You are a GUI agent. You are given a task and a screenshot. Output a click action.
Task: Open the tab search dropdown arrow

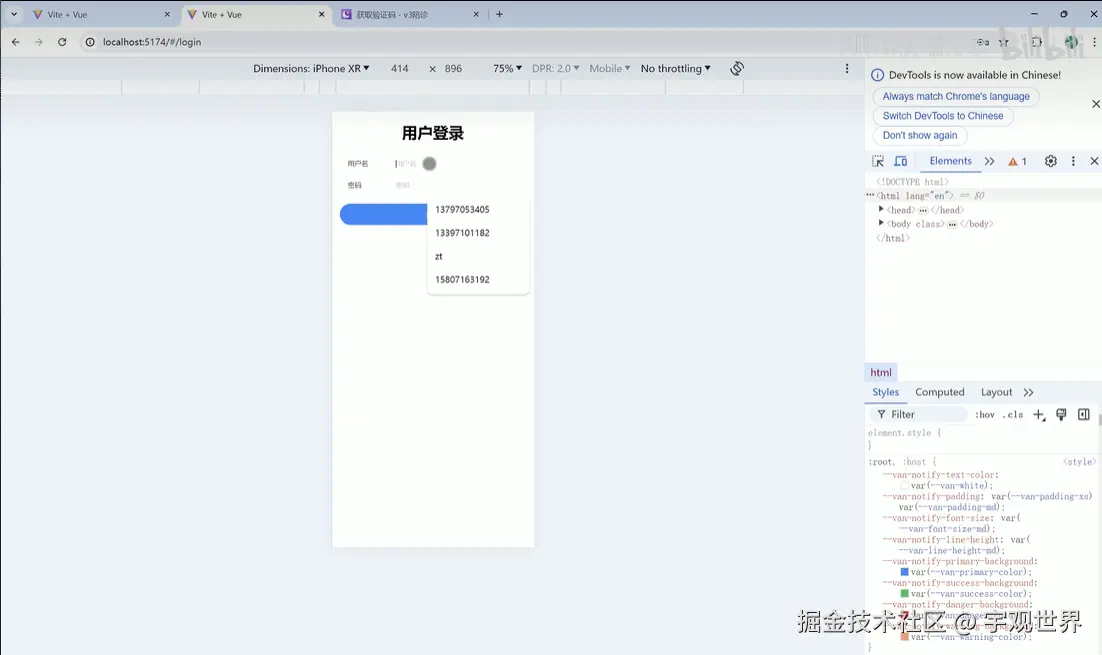pyautogui.click(x=14, y=14)
